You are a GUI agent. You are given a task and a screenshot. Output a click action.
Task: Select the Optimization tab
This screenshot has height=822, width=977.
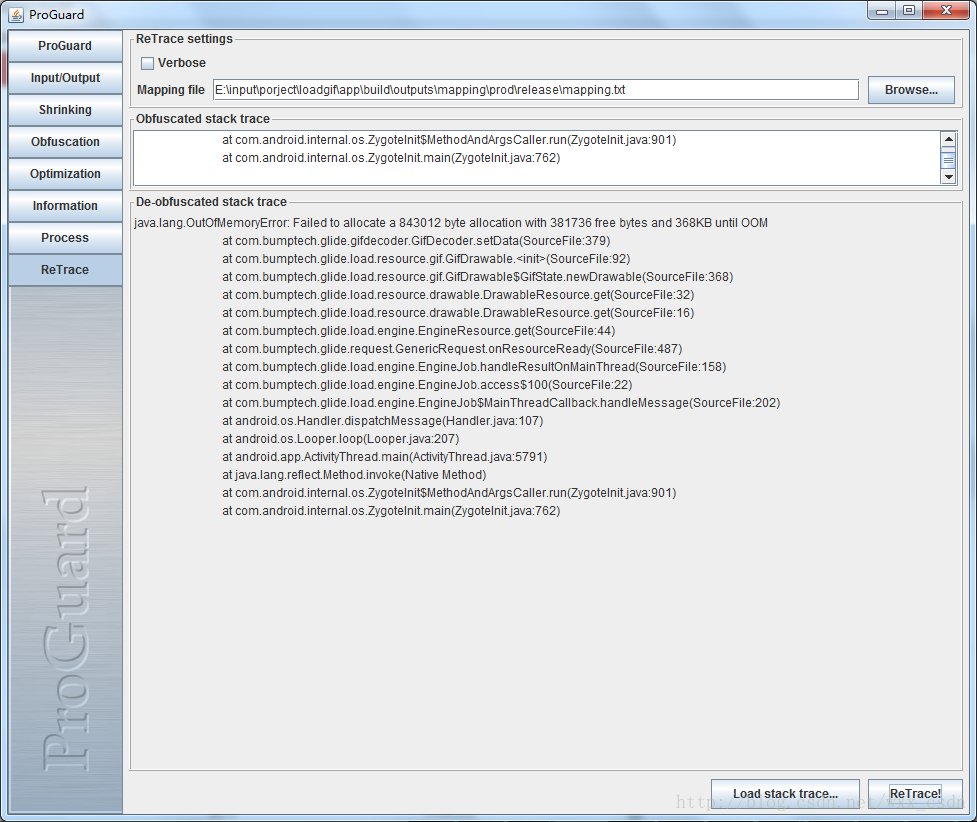pos(65,174)
